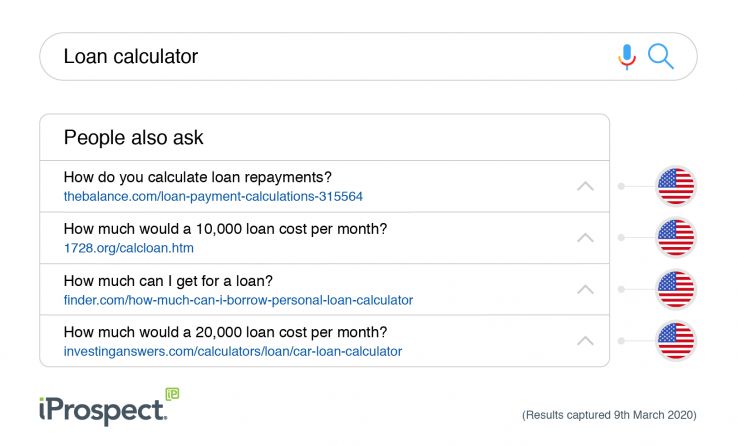Viewport: 738px width, 446px height.
Task: Select 'How do you calculate loan repayments?' question
Action: click(x=197, y=177)
